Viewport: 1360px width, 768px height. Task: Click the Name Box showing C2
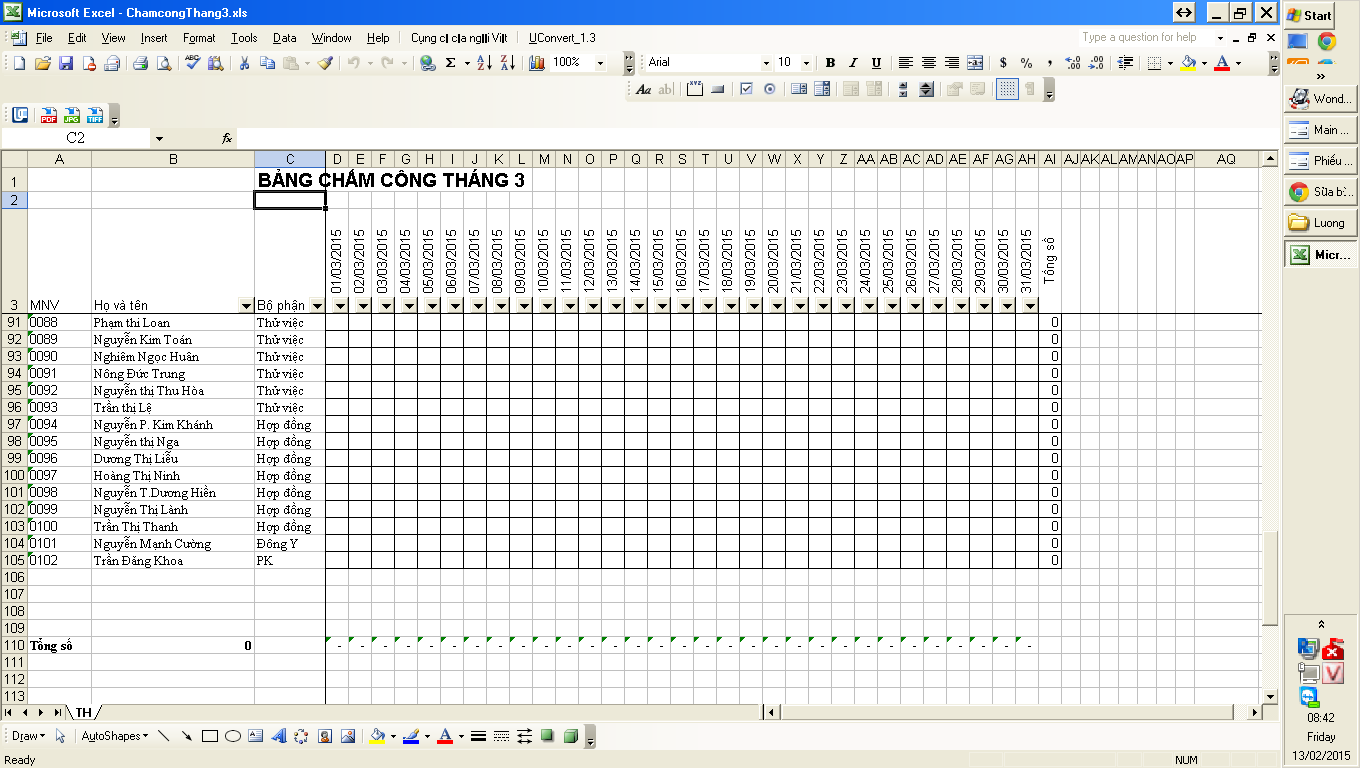[76, 138]
